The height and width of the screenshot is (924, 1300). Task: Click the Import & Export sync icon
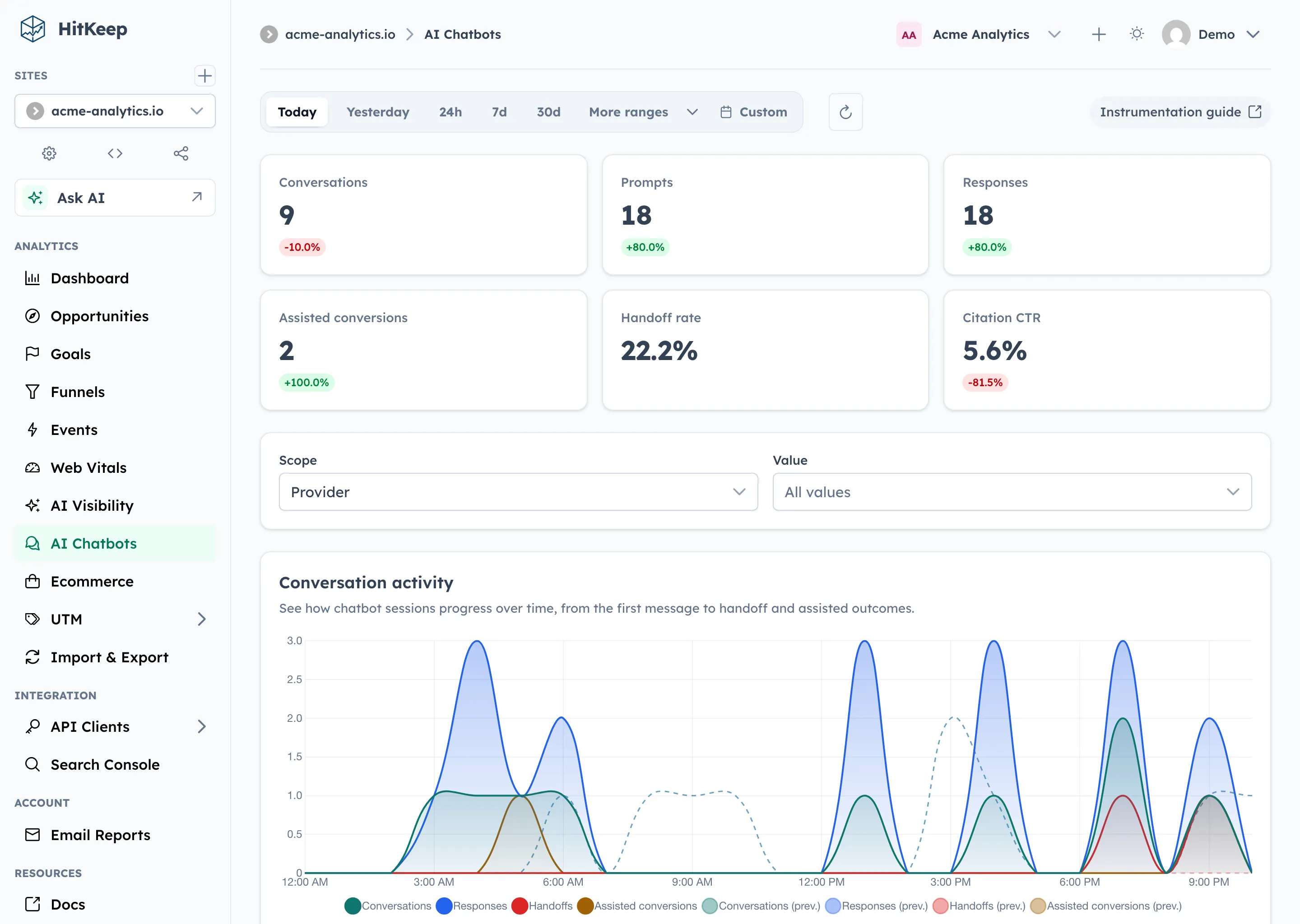[32, 657]
